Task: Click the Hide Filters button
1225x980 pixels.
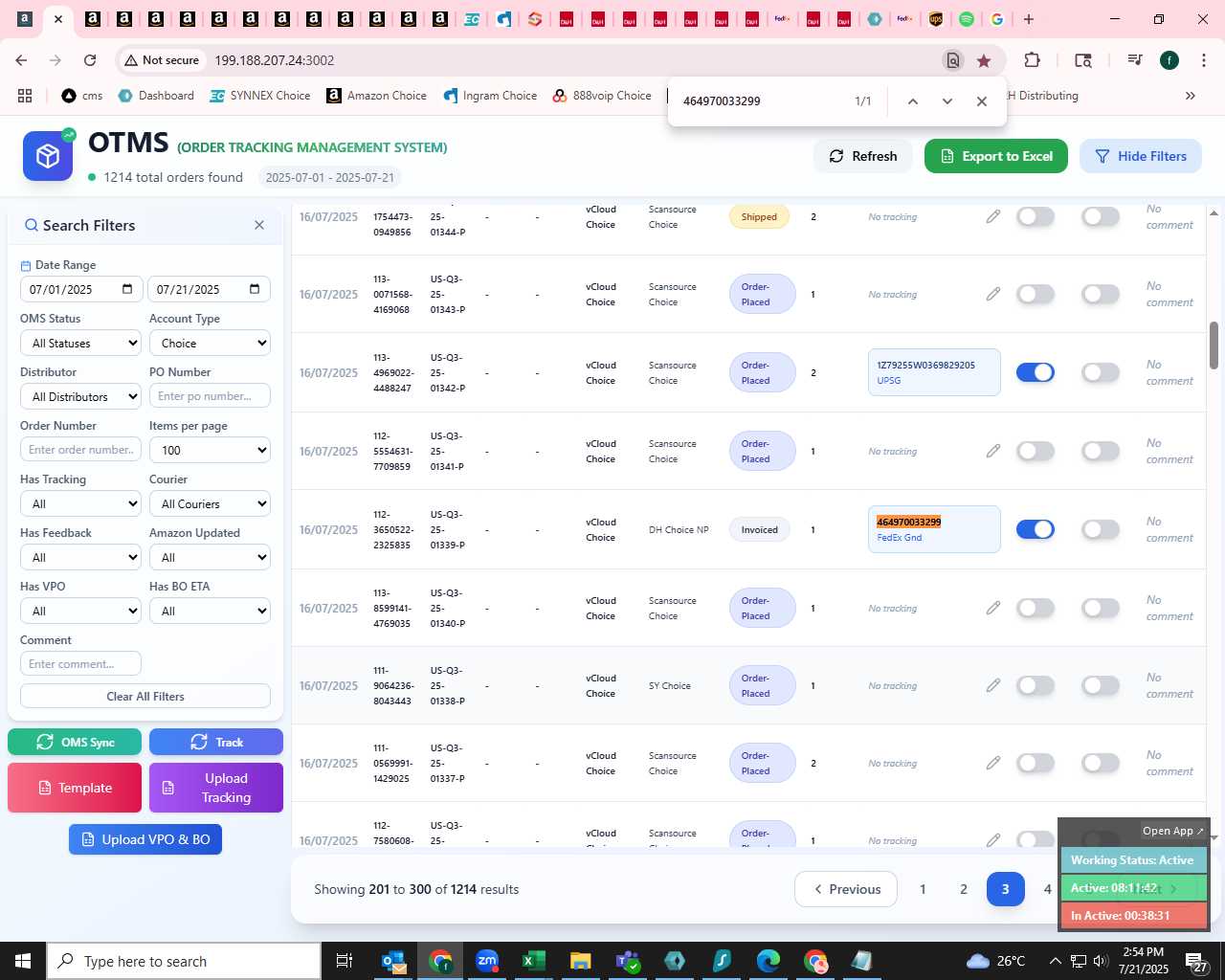Action: [x=1141, y=156]
